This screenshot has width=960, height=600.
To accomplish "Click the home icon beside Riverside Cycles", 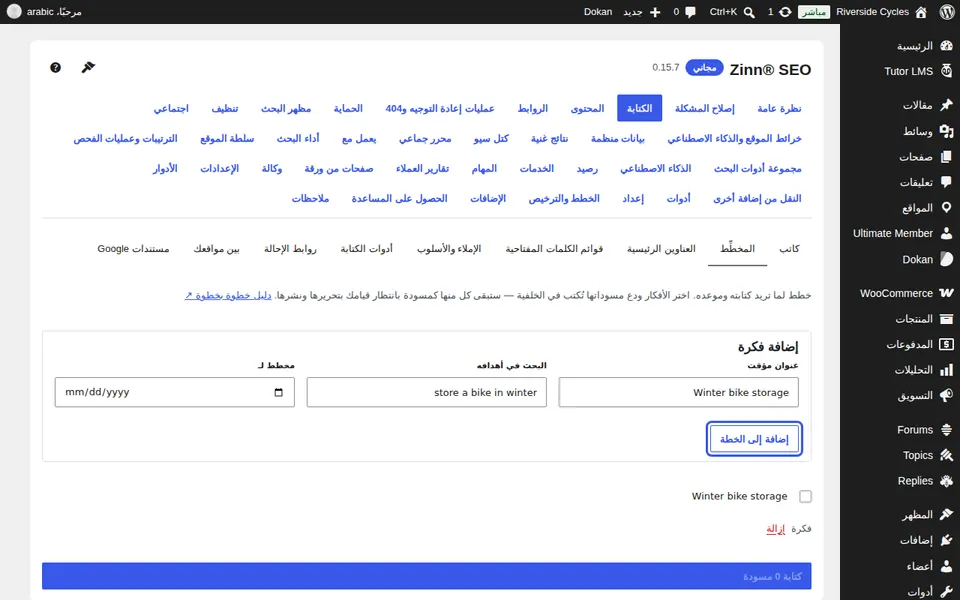I will 921,12.
